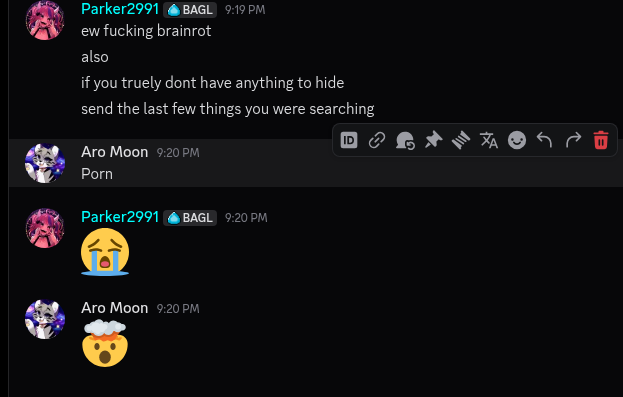Forward message with right arrow icon

click(573, 140)
